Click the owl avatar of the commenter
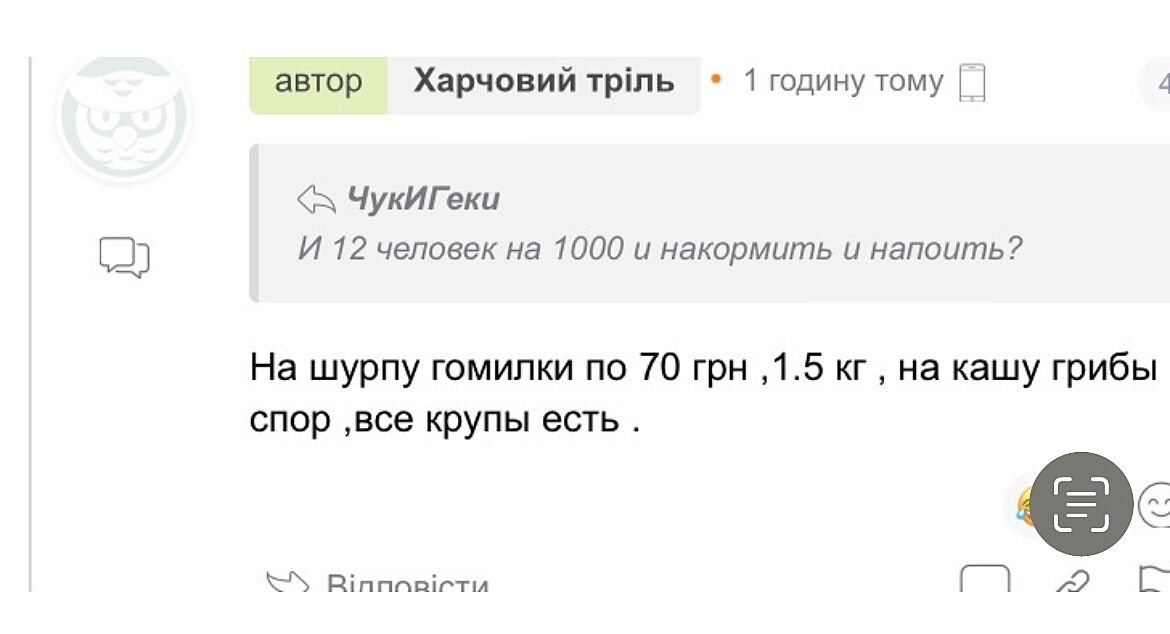 click(123, 117)
